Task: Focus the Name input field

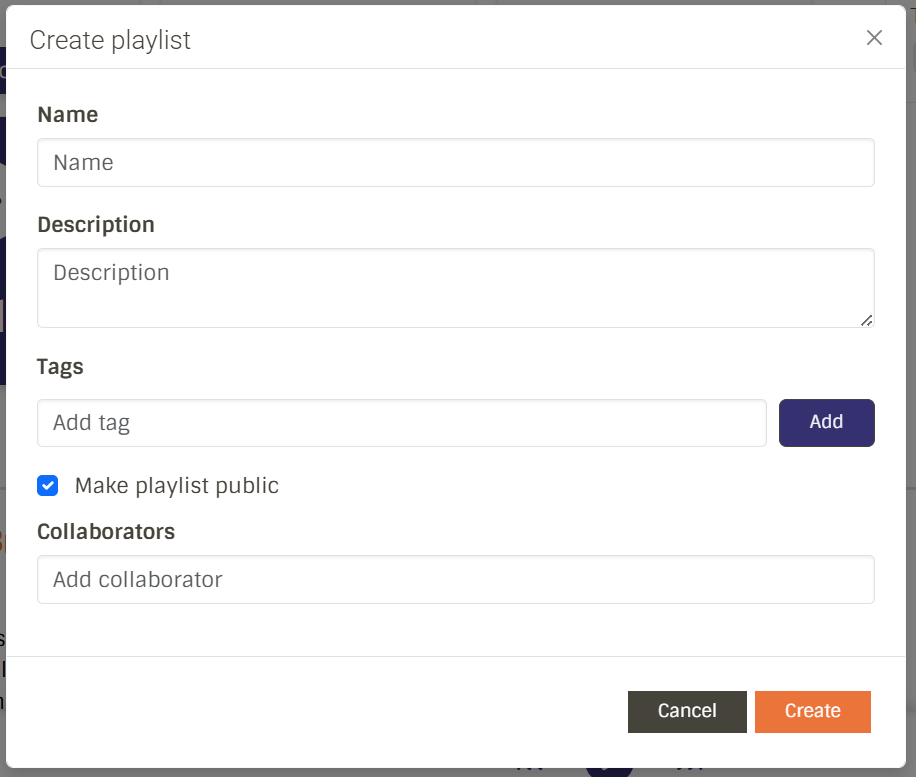Action: (455, 163)
